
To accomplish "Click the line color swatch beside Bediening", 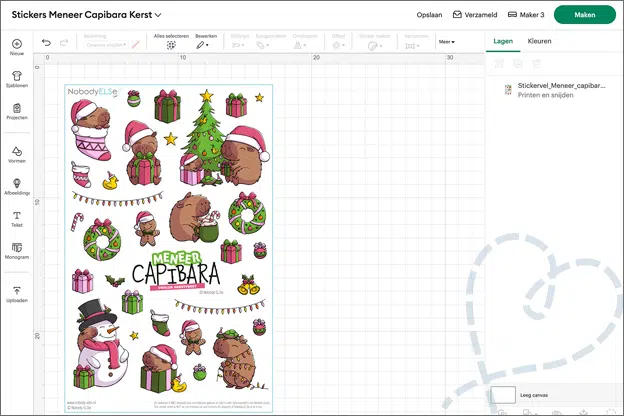I will [x=136, y=45].
